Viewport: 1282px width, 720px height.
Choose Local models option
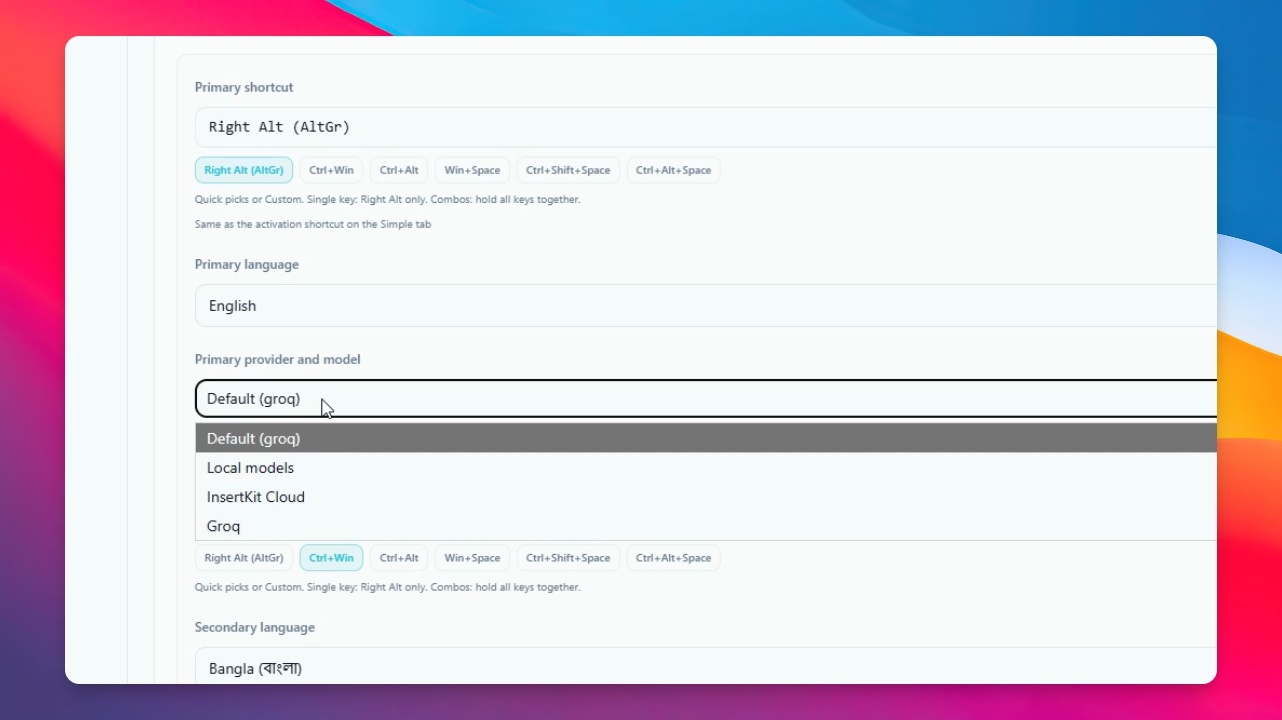(x=706, y=467)
